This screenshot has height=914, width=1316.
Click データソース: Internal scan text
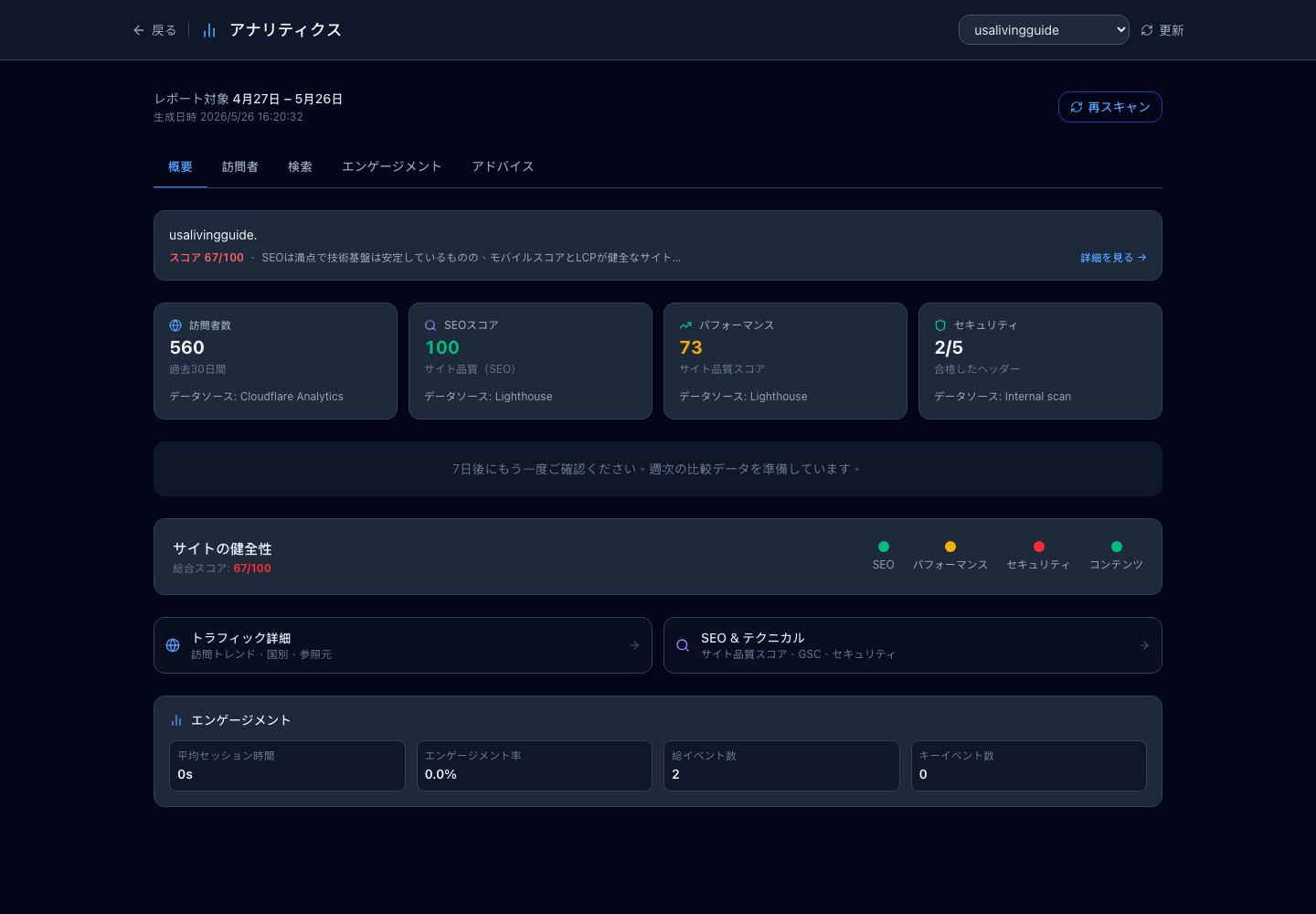click(x=1003, y=397)
